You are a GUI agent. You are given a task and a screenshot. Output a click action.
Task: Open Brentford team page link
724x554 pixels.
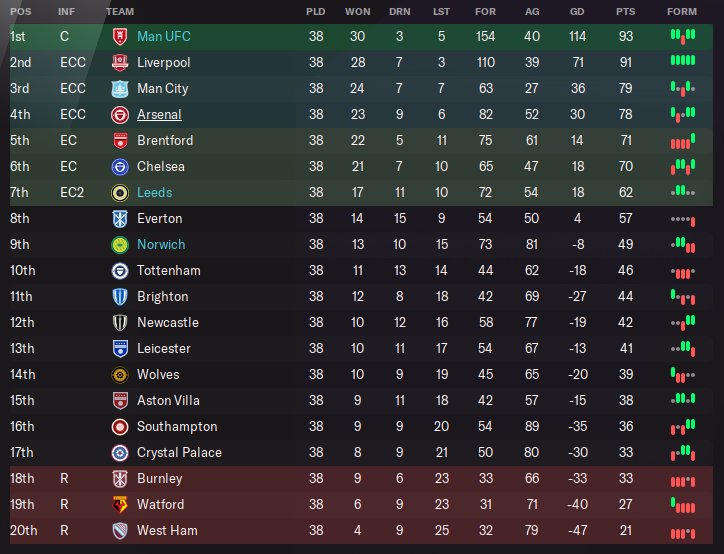pos(165,140)
